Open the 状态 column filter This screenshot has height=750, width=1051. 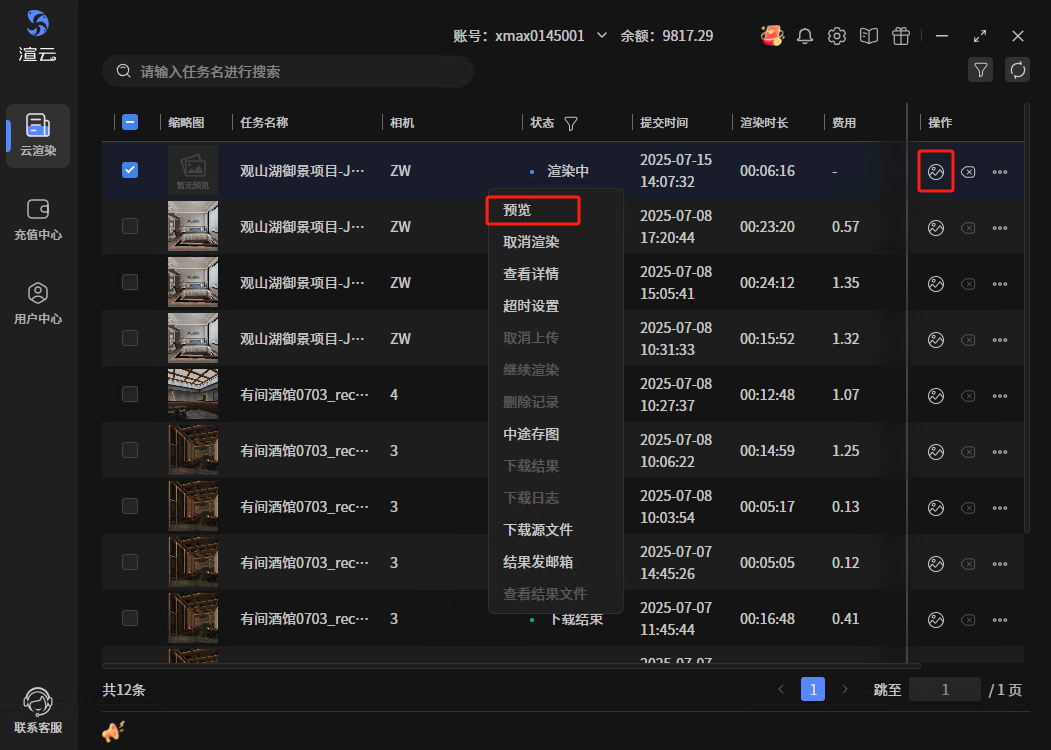click(571, 123)
